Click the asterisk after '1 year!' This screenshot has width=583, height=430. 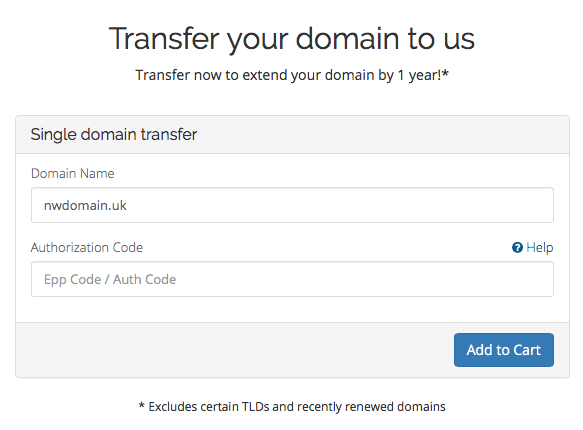tap(445, 72)
